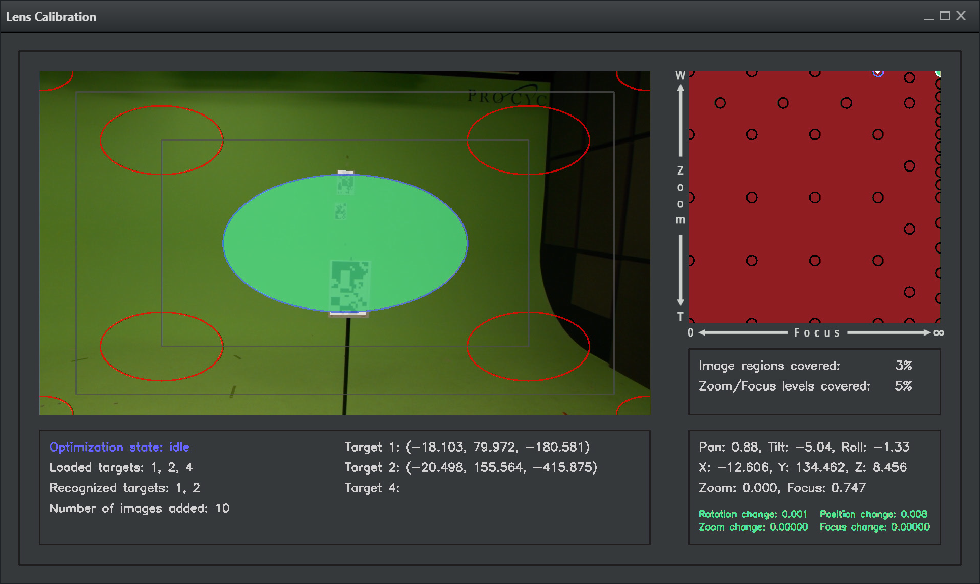980x584 pixels.
Task: Click the Zoom/Focus levels covered percentage
Action: [x=903, y=385]
